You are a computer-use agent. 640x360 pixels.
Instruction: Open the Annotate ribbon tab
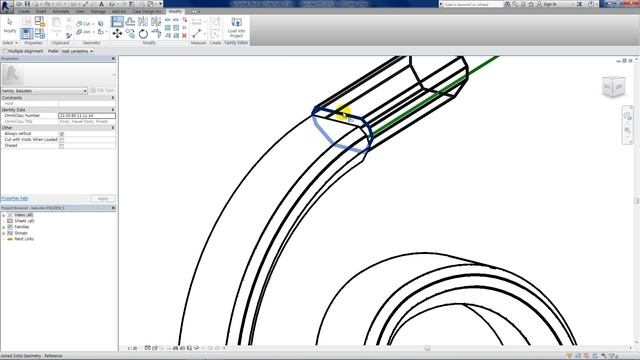pos(61,11)
